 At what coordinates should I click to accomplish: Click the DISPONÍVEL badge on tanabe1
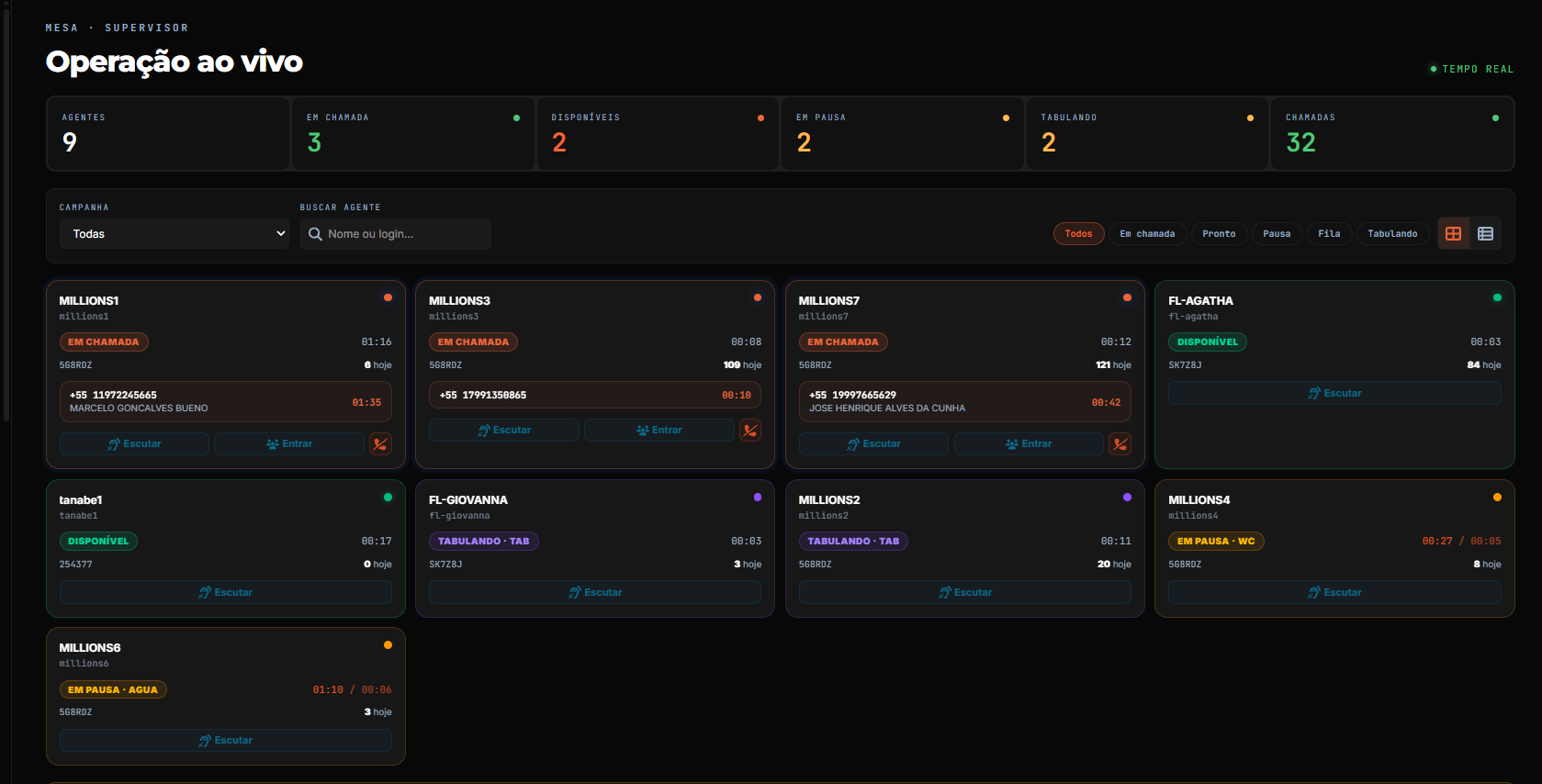coord(98,542)
